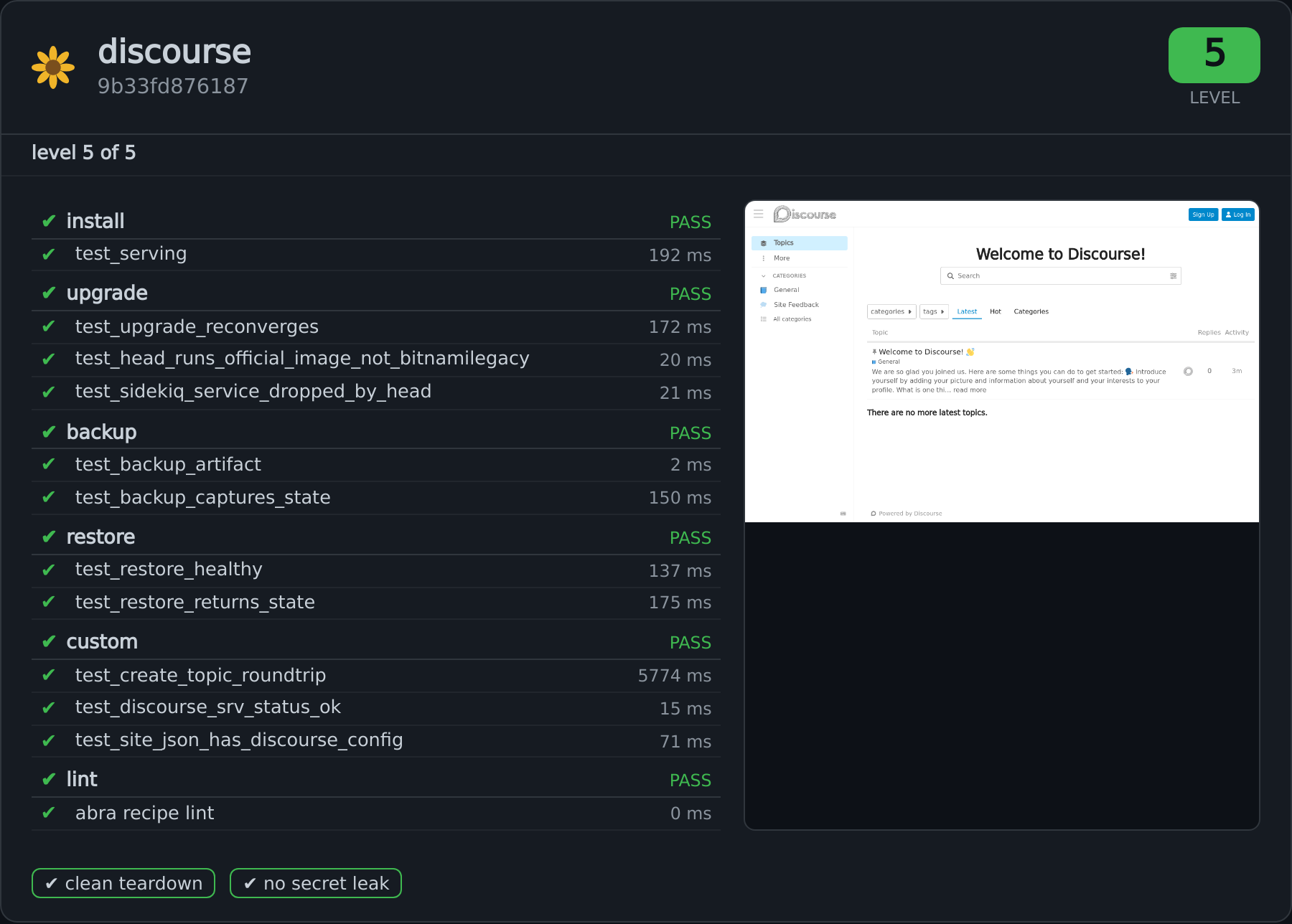Click the poster avatar on welcome topic

[x=1188, y=371]
